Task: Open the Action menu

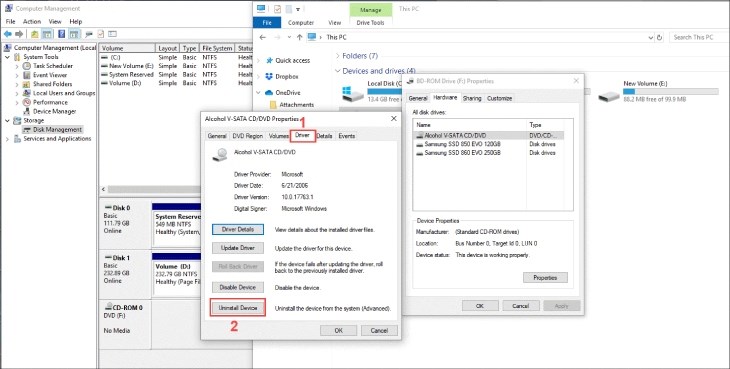Action: click(32, 21)
